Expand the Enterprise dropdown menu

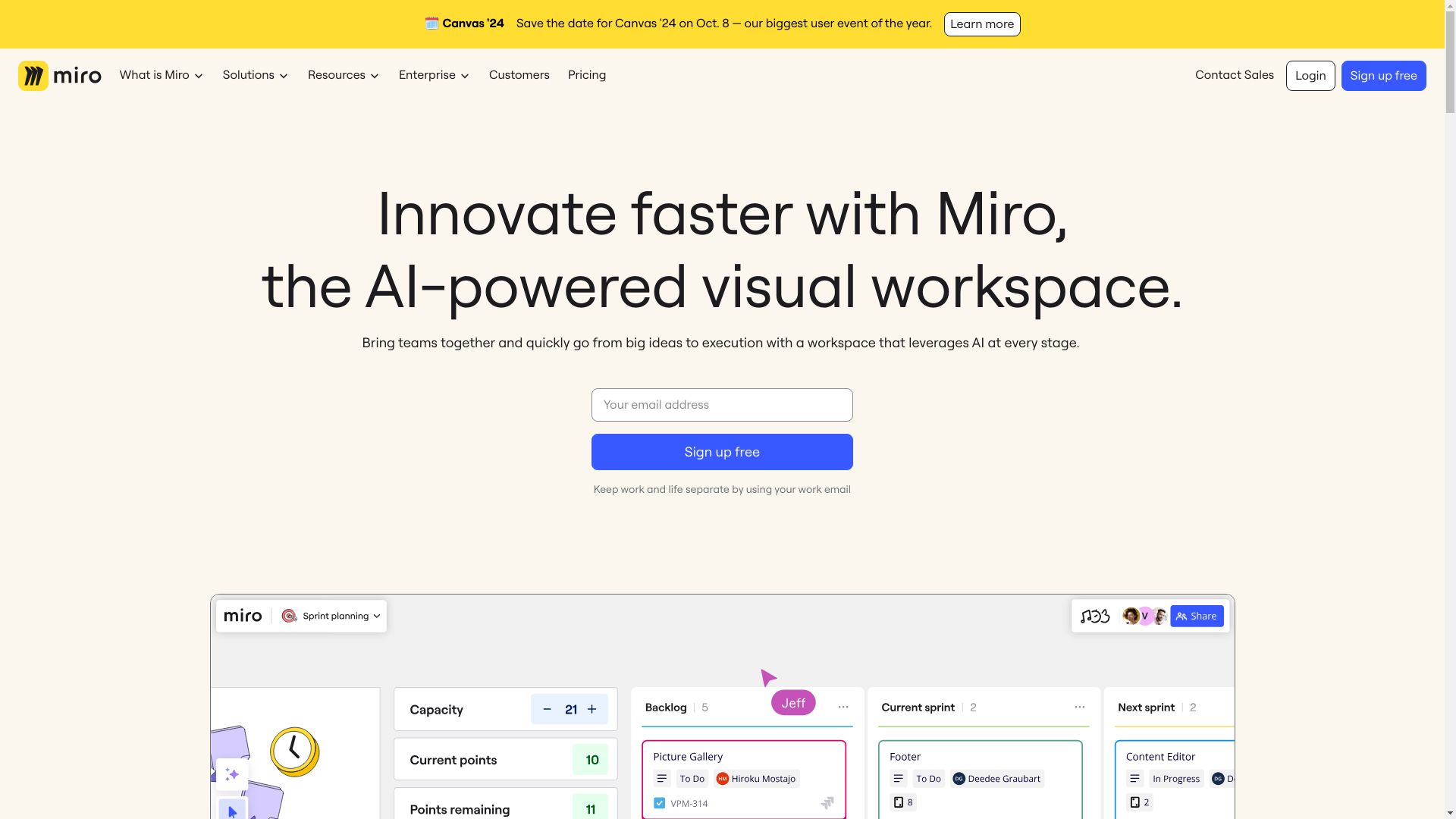(435, 75)
